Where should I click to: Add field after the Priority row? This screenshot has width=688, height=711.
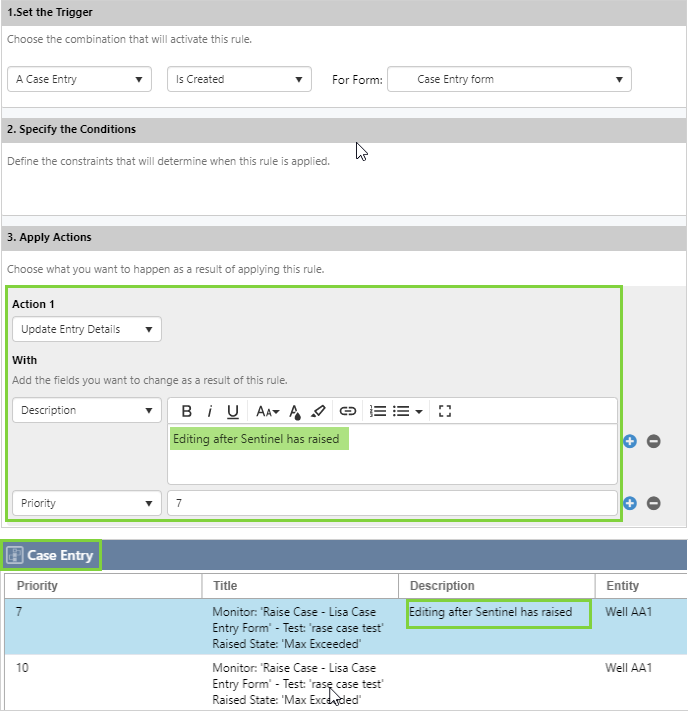click(630, 503)
